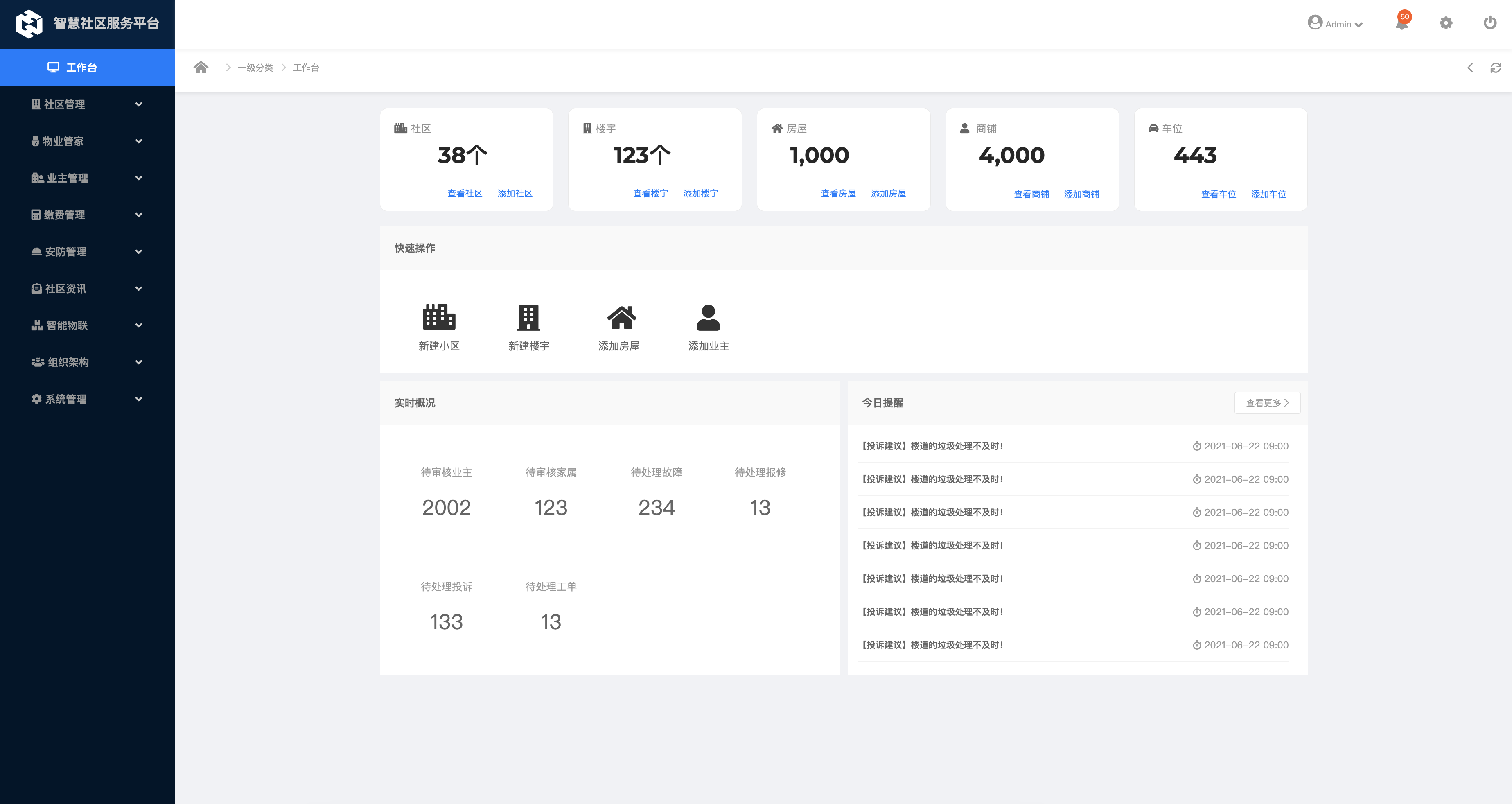Click the 业主管理 sidebar icon
Image resolution: width=1512 pixels, height=804 pixels.
[37, 178]
